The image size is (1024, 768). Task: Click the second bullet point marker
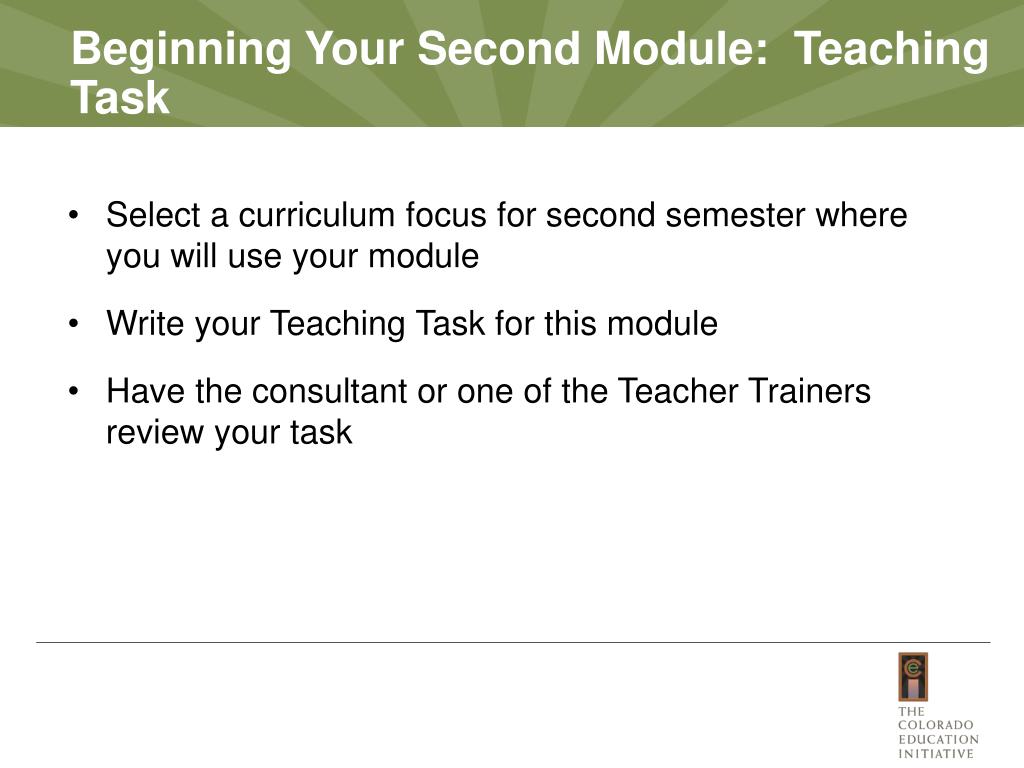point(73,324)
